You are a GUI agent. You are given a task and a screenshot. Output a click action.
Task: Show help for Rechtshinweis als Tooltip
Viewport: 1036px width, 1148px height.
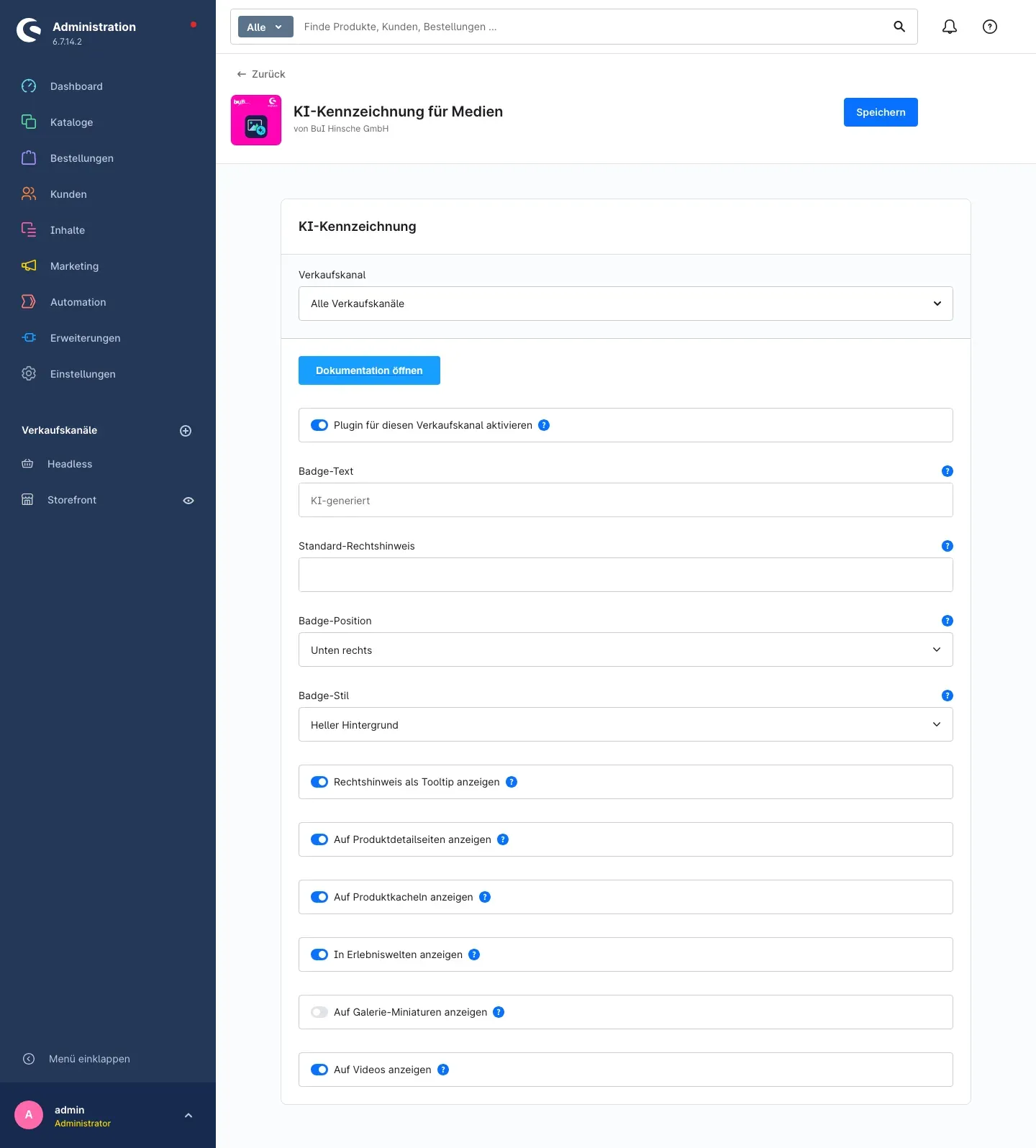(512, 782)
